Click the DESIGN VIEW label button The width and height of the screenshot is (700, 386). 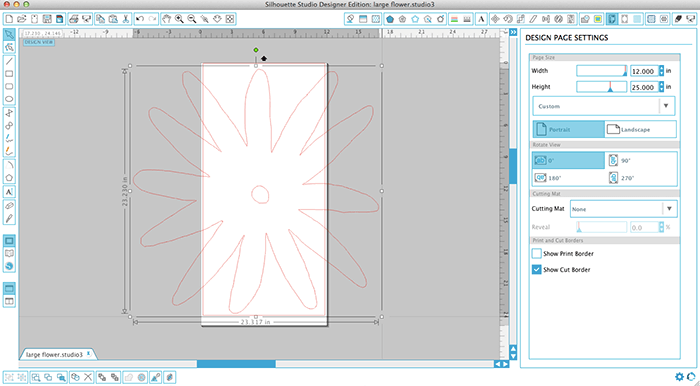pos(39,42)
